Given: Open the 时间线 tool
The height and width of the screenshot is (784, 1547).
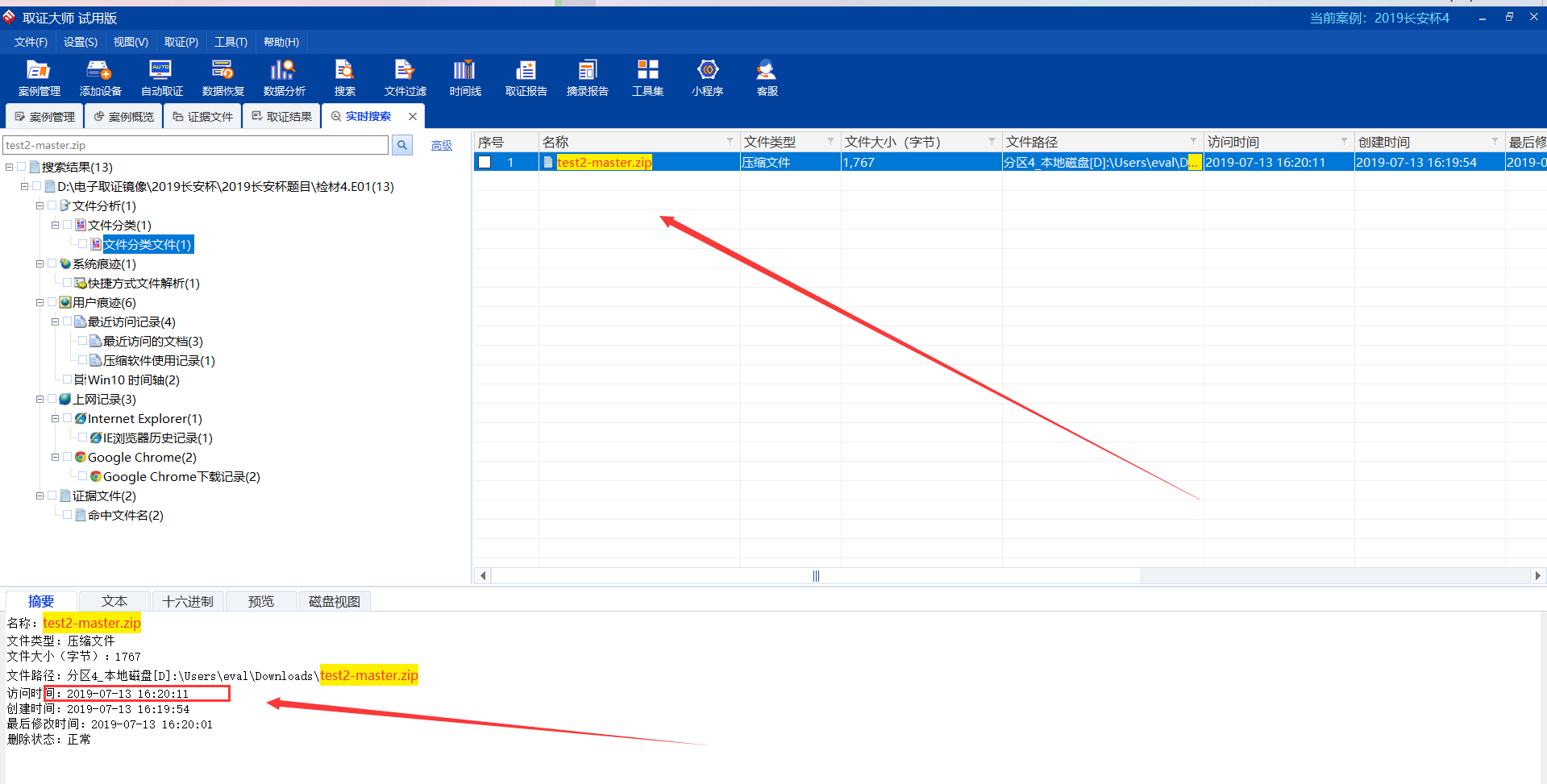Looking at the screenshot, I should [465, 78].
